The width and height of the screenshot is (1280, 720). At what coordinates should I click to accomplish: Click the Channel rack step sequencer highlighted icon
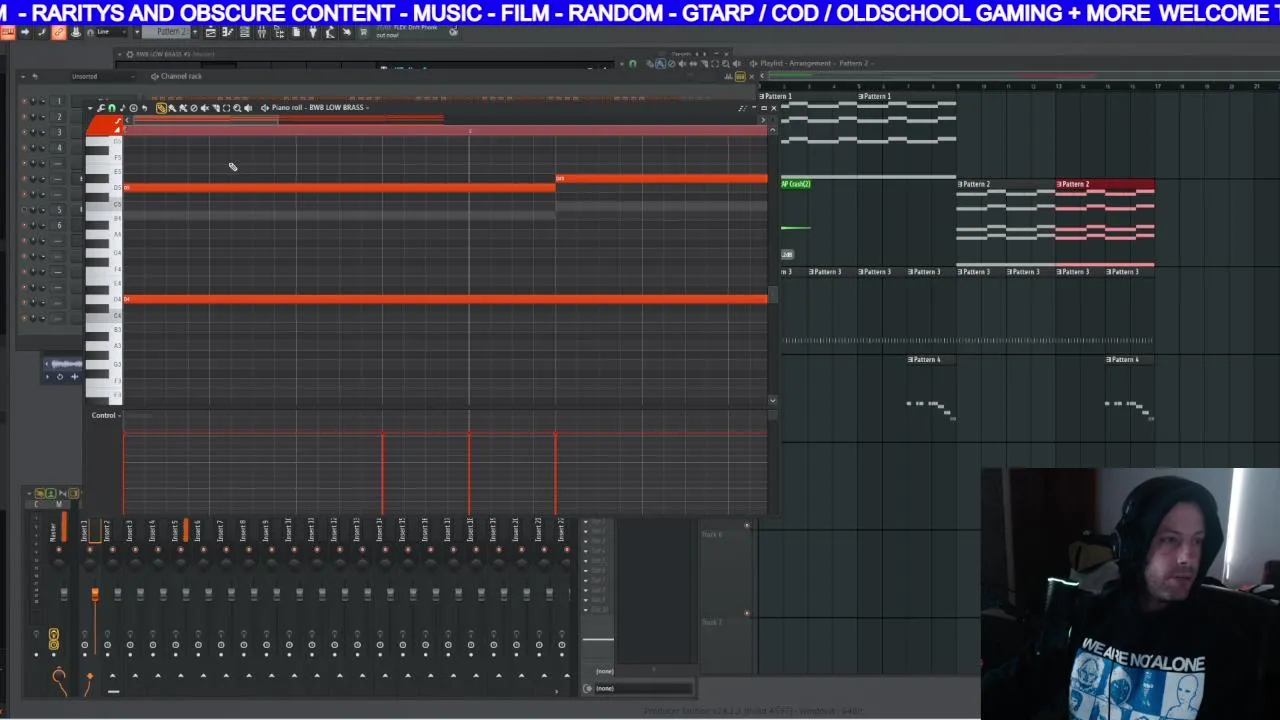click(x=740, y=76)
